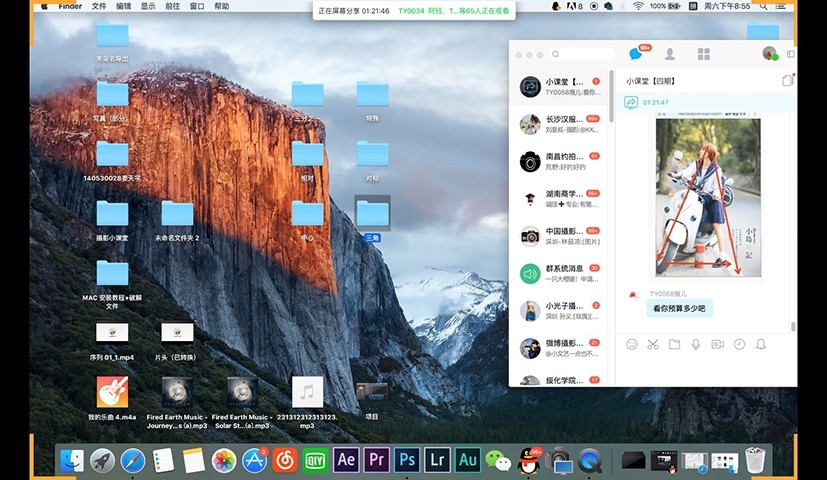
Task: Click the Wi-Fi status icon in menu bar
Action: pyautogui.click(x=638, y=6)
